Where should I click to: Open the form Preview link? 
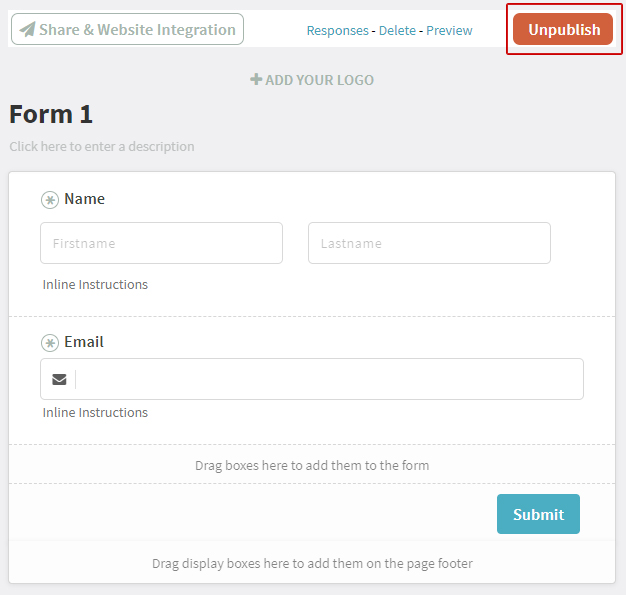449,30
